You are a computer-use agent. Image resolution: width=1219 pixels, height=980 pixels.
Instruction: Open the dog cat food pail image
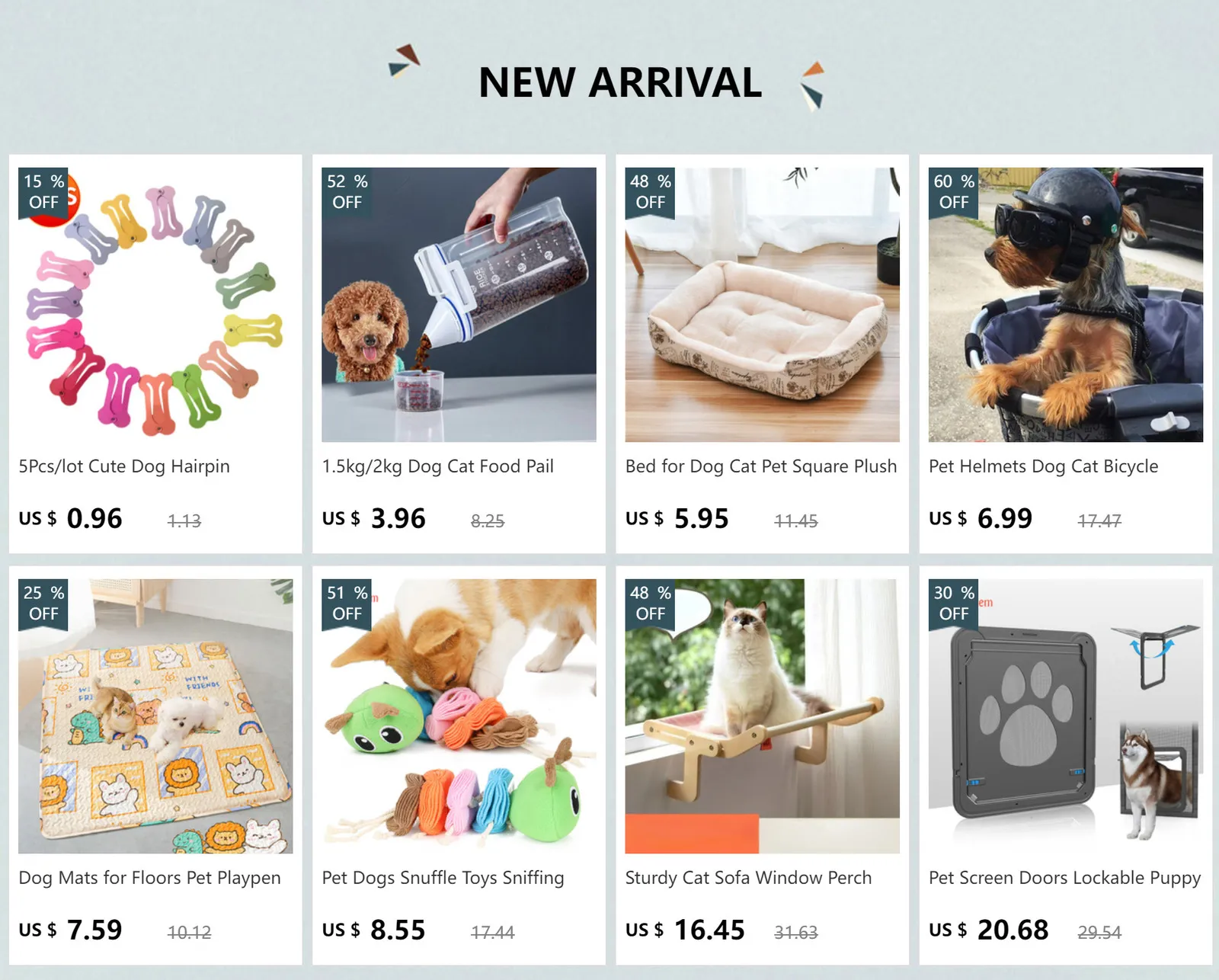459,305
